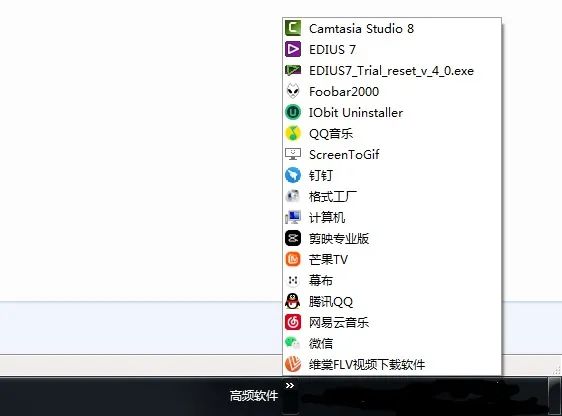Click the show desktop strip on the taskbar
Viewport: 562px width, 416px height.
554,396
